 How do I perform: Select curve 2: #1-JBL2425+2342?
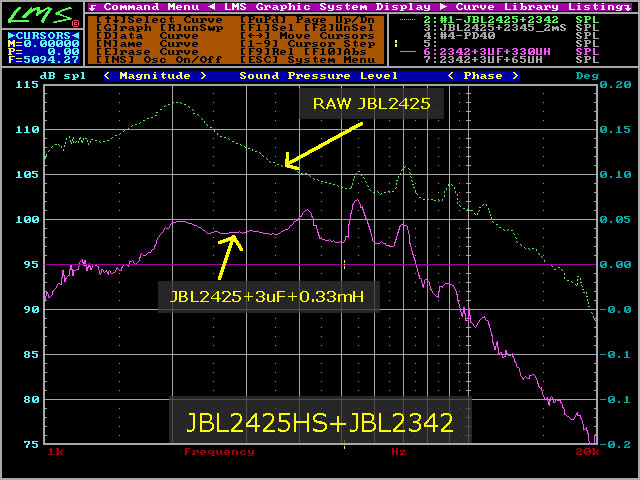pyautogui.click(x=491, y=19)
